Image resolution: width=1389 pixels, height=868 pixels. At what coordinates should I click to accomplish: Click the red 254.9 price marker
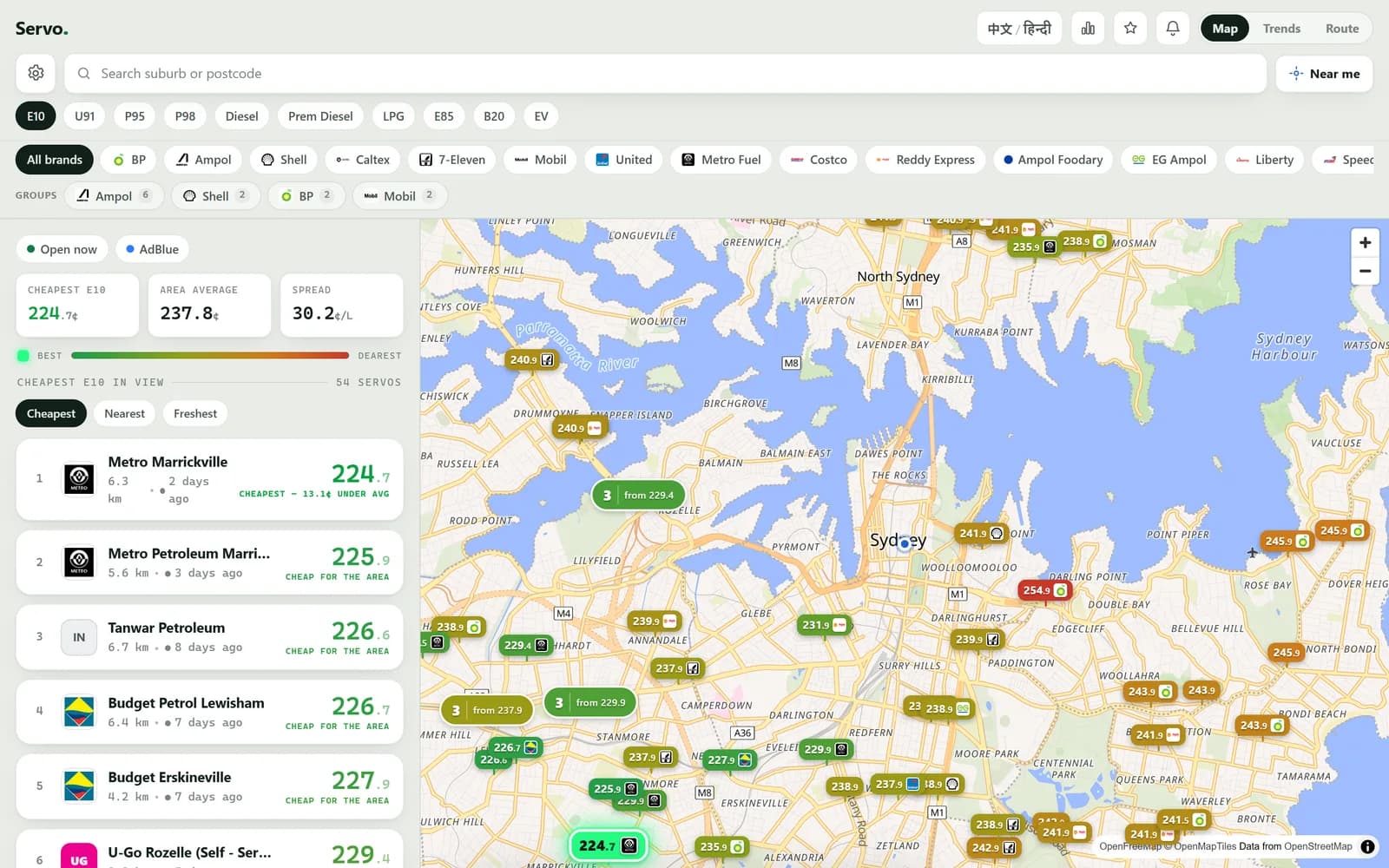[1044, 590]
